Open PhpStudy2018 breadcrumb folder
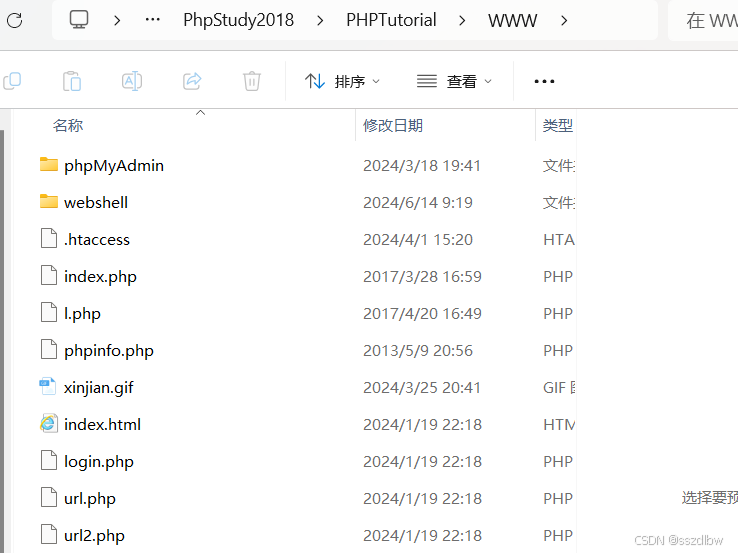 (238, 20)
